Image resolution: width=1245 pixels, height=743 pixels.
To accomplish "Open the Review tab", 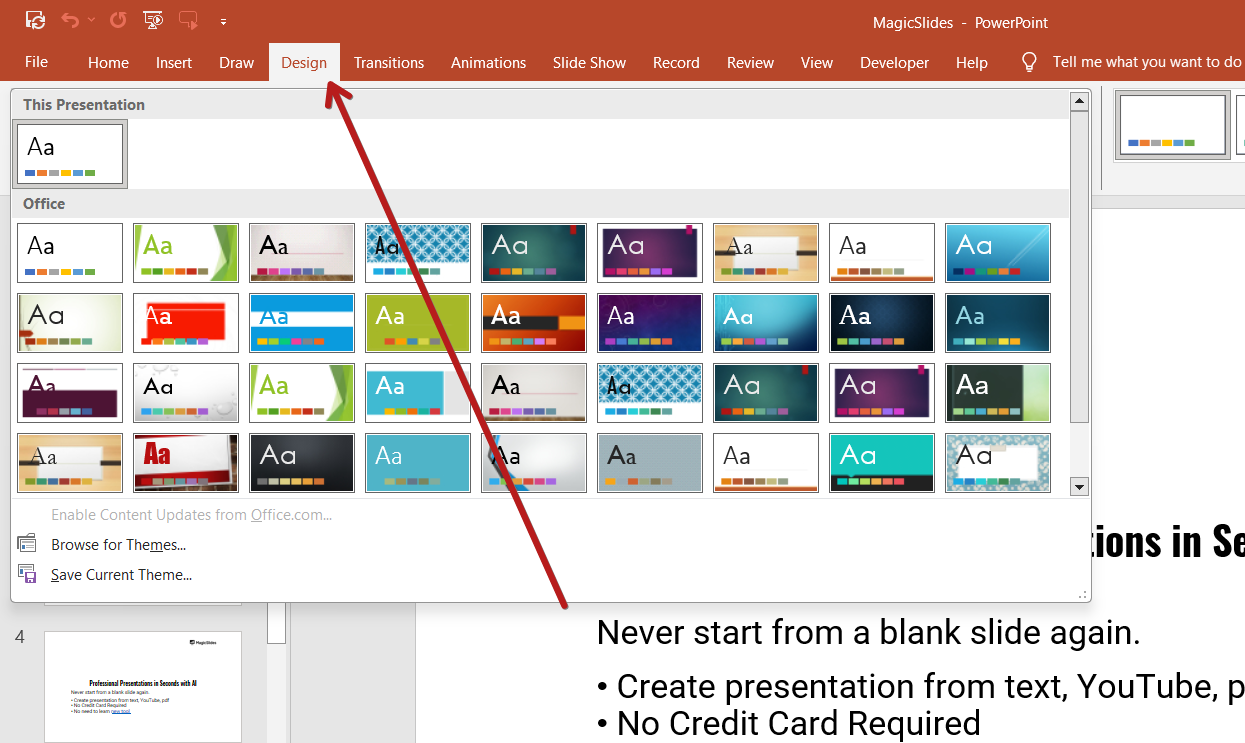I will click(750, 62).
